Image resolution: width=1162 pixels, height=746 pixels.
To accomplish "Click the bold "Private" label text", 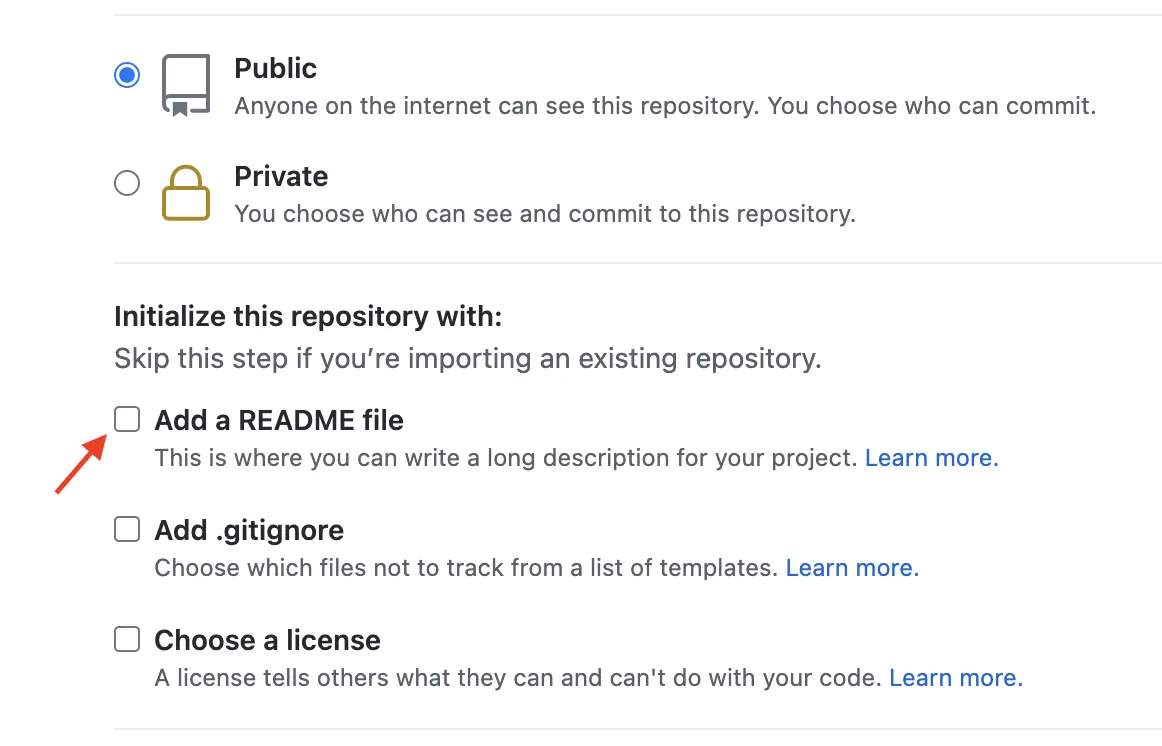I will [281, 177].
